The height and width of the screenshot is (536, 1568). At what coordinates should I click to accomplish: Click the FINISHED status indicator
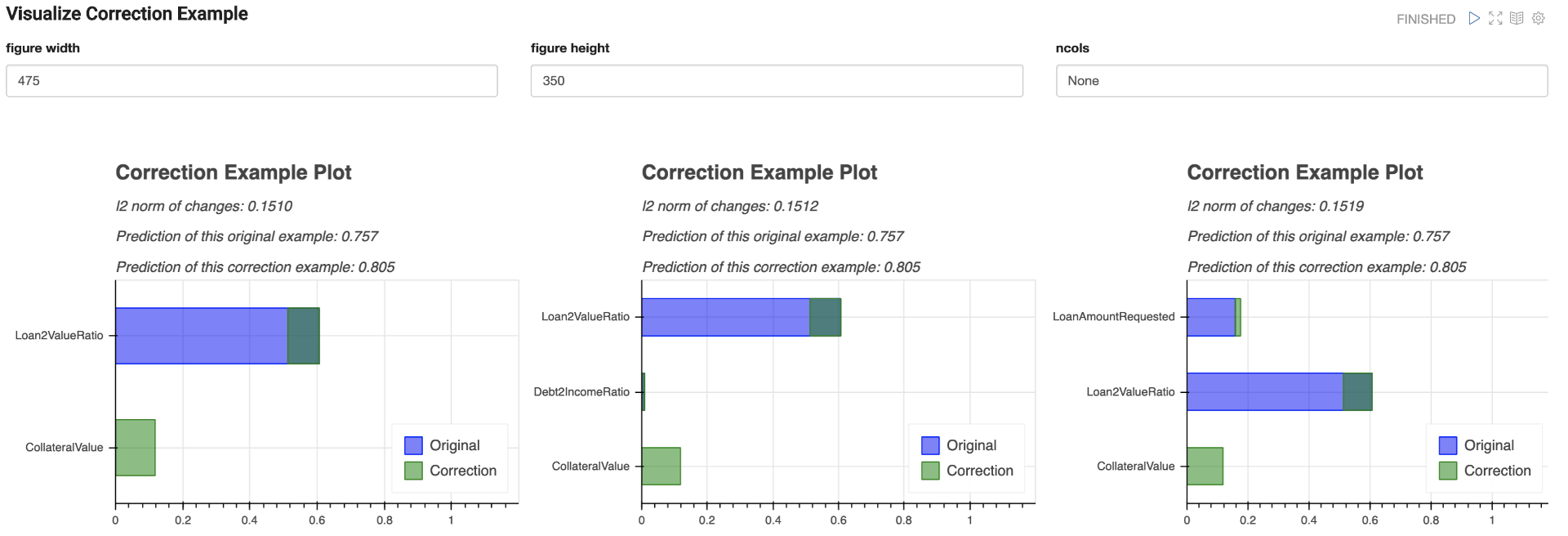(x=1425, y=18)
